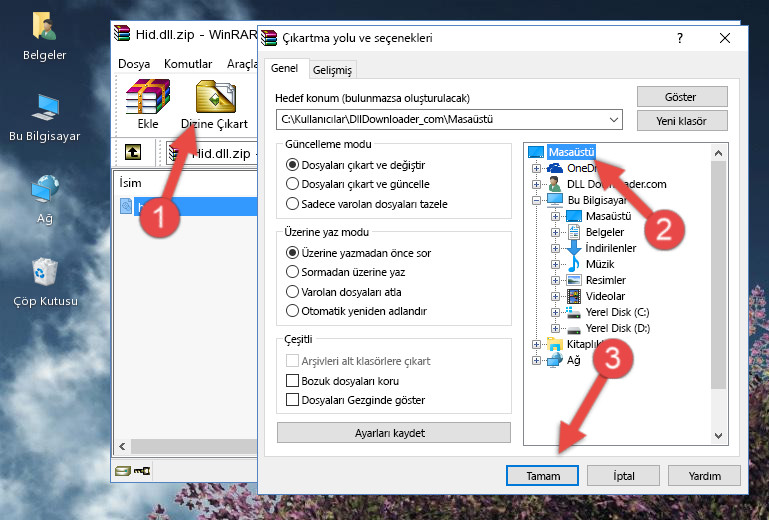Open the Araçlar menu in WinRAR
769x520 pixels.
[x=242, y=64]
